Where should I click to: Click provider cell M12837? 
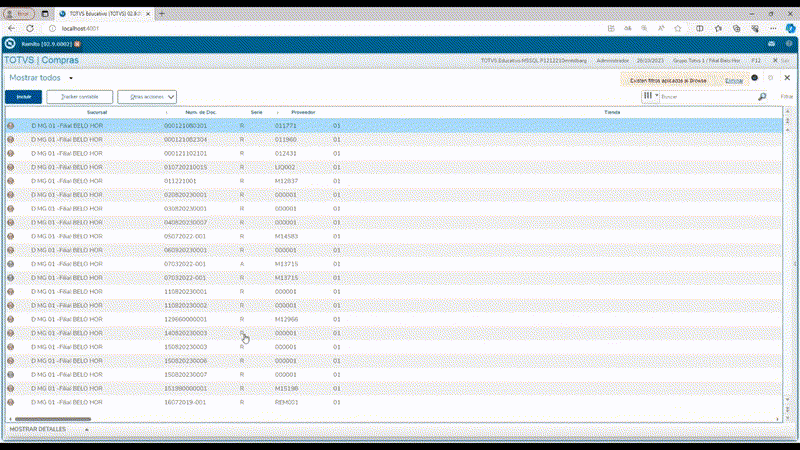(x=286, y=181)
